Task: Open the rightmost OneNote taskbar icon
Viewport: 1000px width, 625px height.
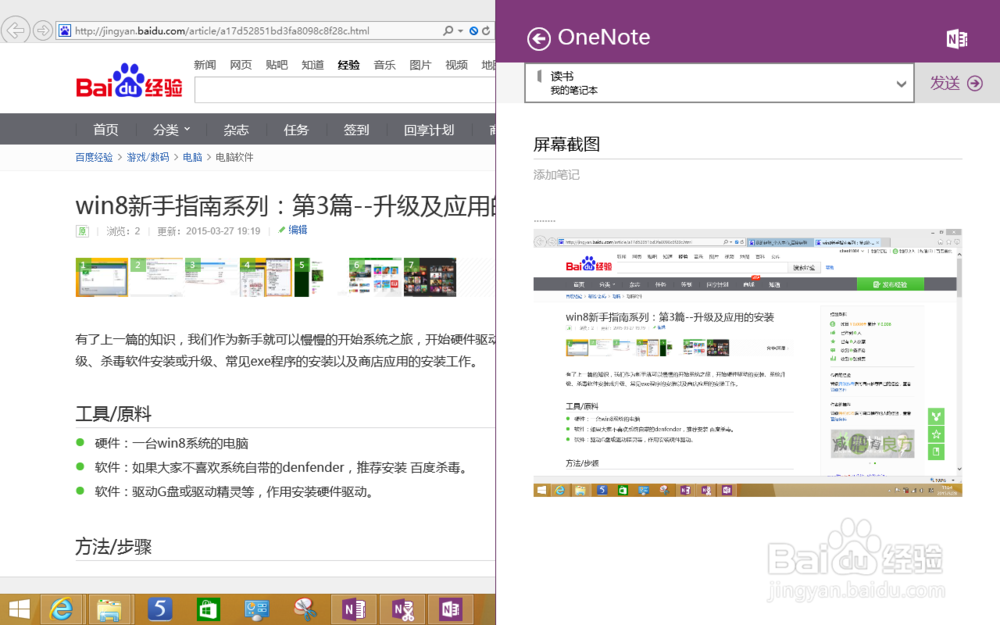Action: pyautogui.click(x=451, y=610)
